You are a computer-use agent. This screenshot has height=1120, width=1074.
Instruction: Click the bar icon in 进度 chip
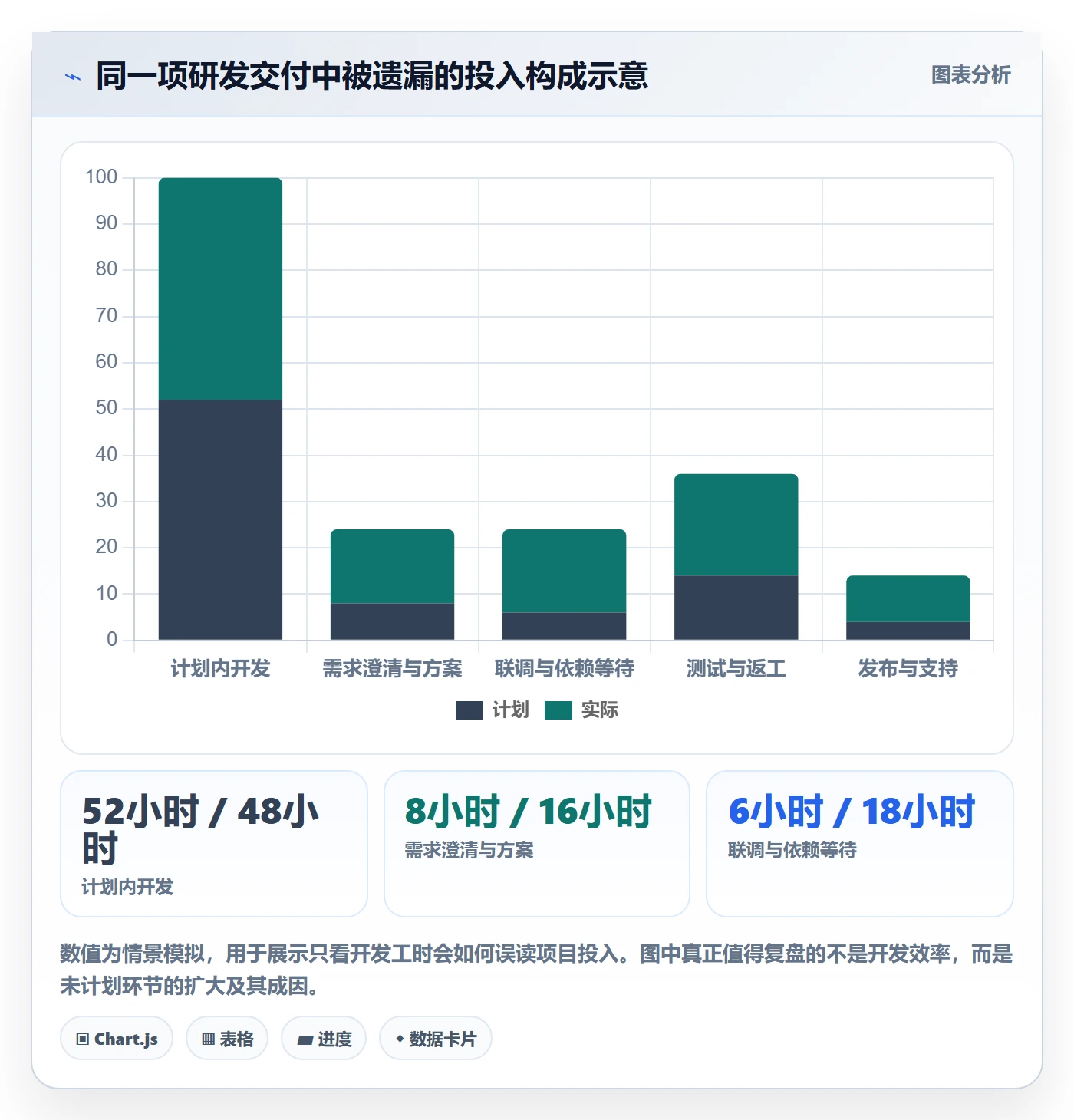(x=305, y=1040)
